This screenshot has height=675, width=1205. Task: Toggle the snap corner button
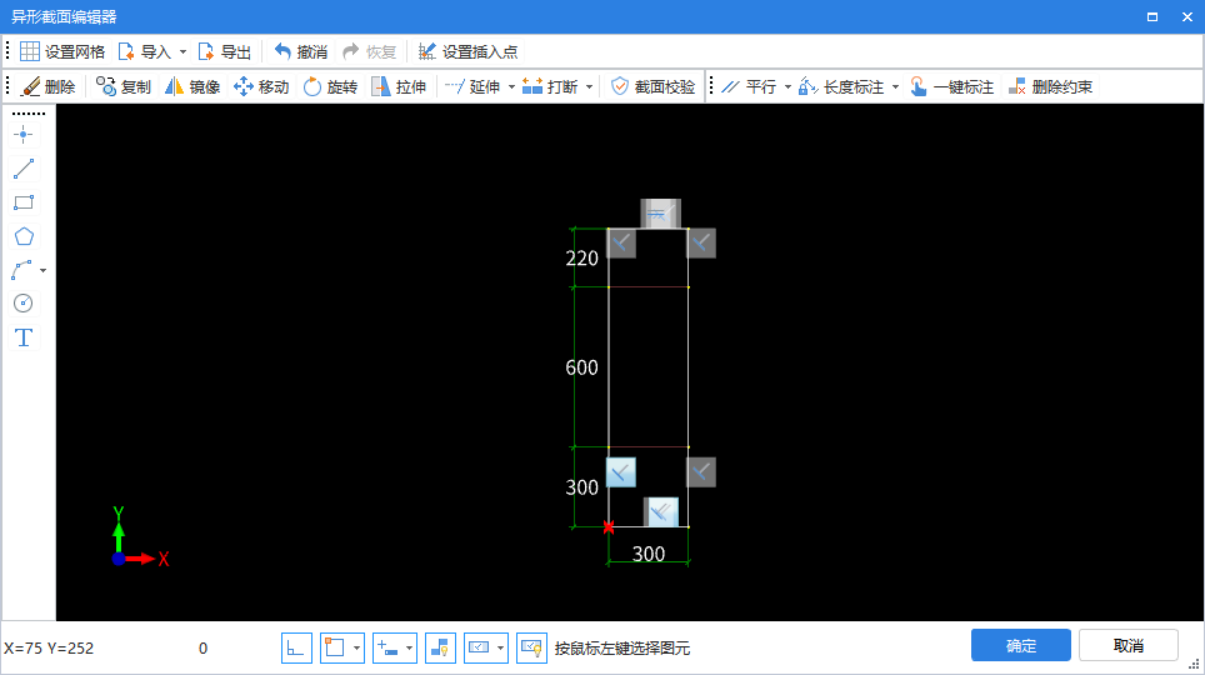pos(335,648)
